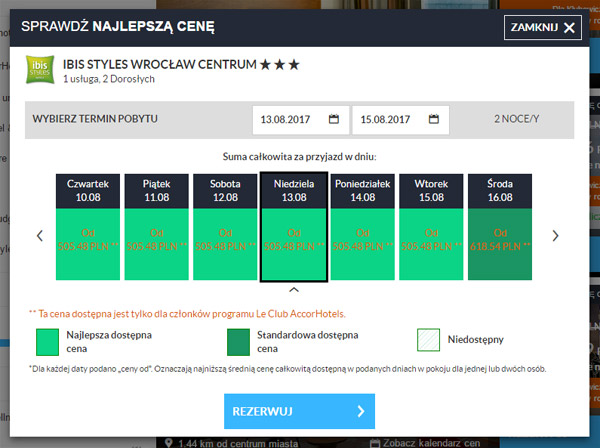Screen dimensions: 600x448
Task: Click the Niedostępny hatched legend swatch
Action: [x=429, y=340]
